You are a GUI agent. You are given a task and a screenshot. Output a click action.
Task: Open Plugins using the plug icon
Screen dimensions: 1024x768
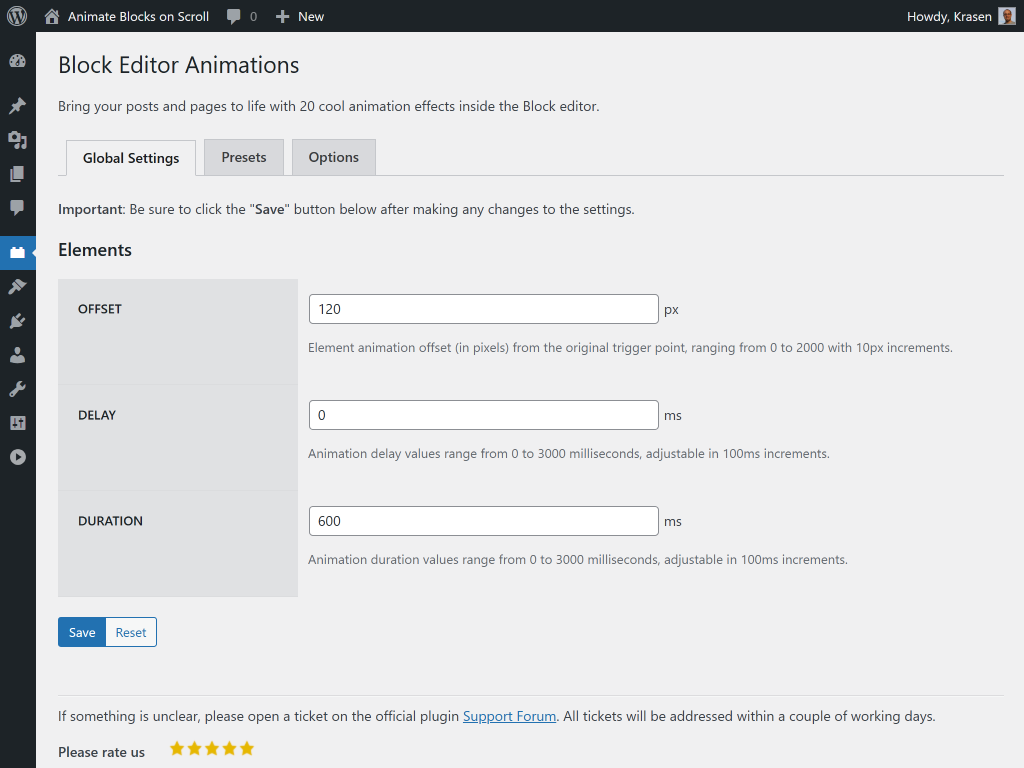tap(17, 321)
